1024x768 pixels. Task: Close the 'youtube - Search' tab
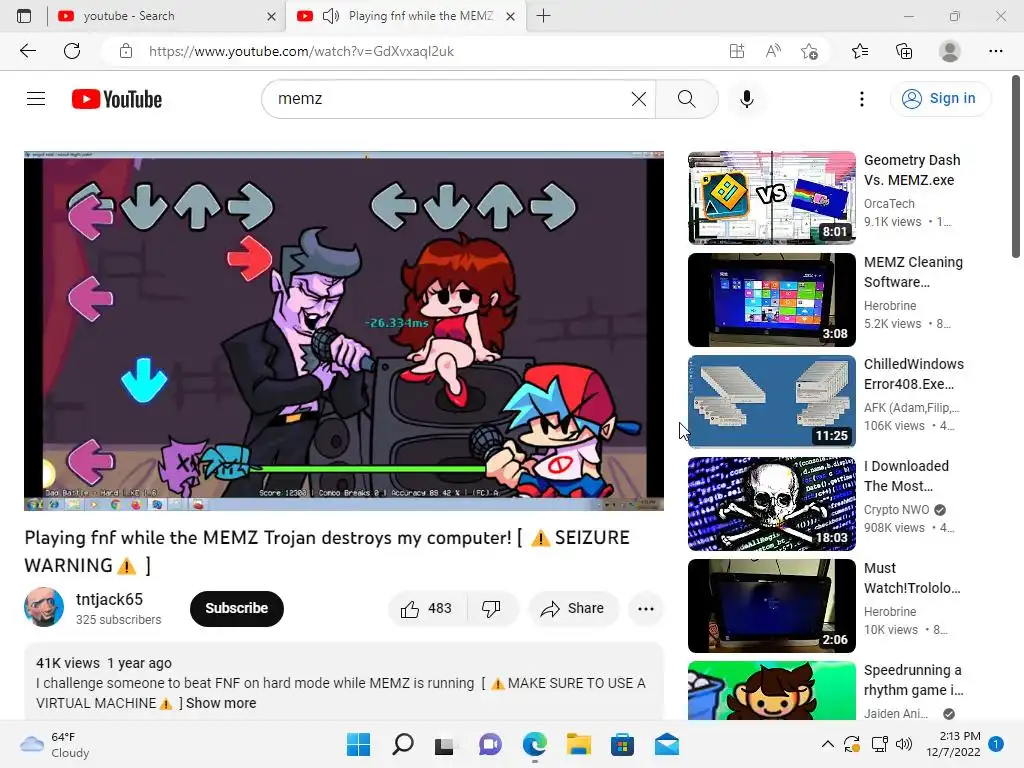point(271,16)
